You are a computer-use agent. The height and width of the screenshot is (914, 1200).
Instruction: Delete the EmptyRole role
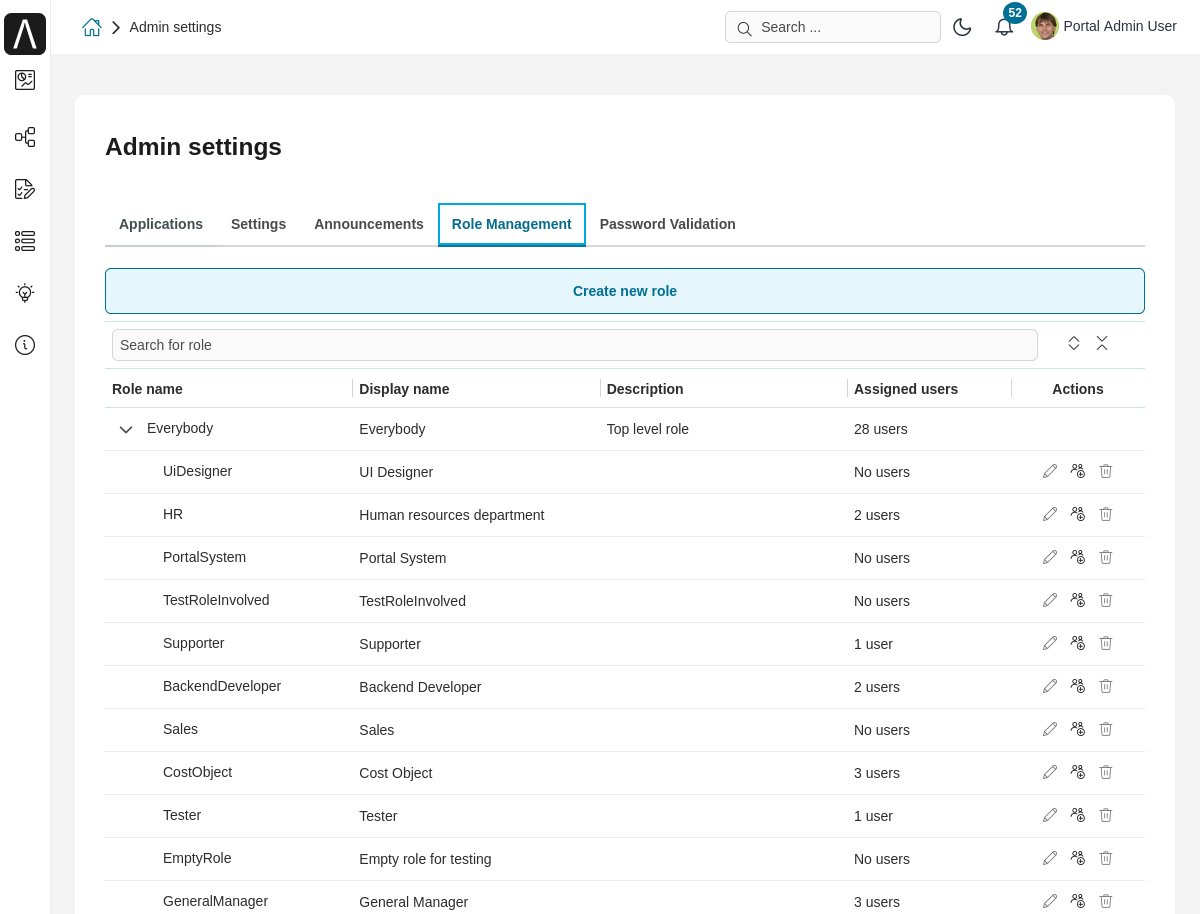pos(1105,858)
